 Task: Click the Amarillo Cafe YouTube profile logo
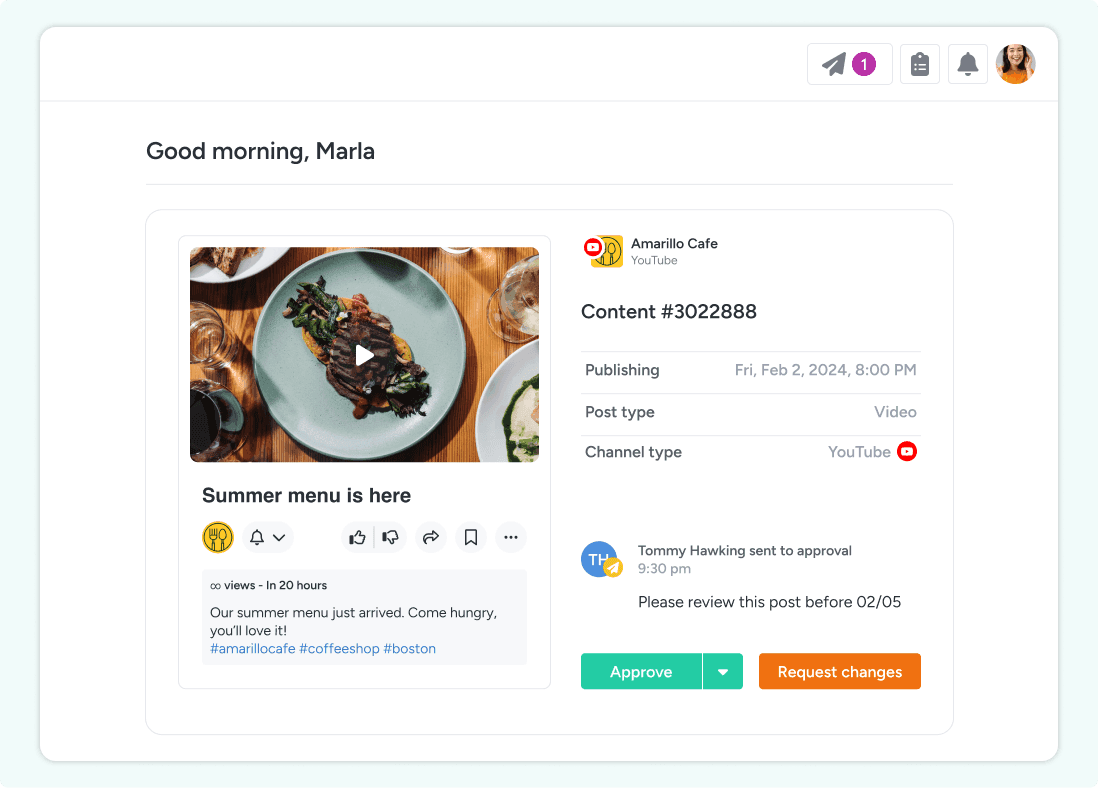[x=604, y=251]
